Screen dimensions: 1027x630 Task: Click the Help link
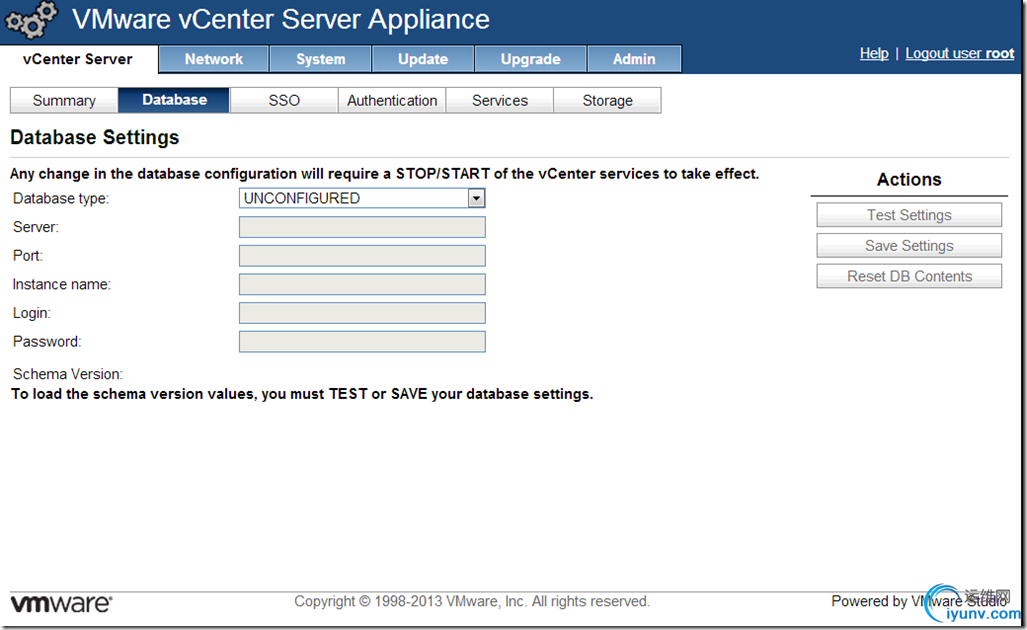point(874,53)
